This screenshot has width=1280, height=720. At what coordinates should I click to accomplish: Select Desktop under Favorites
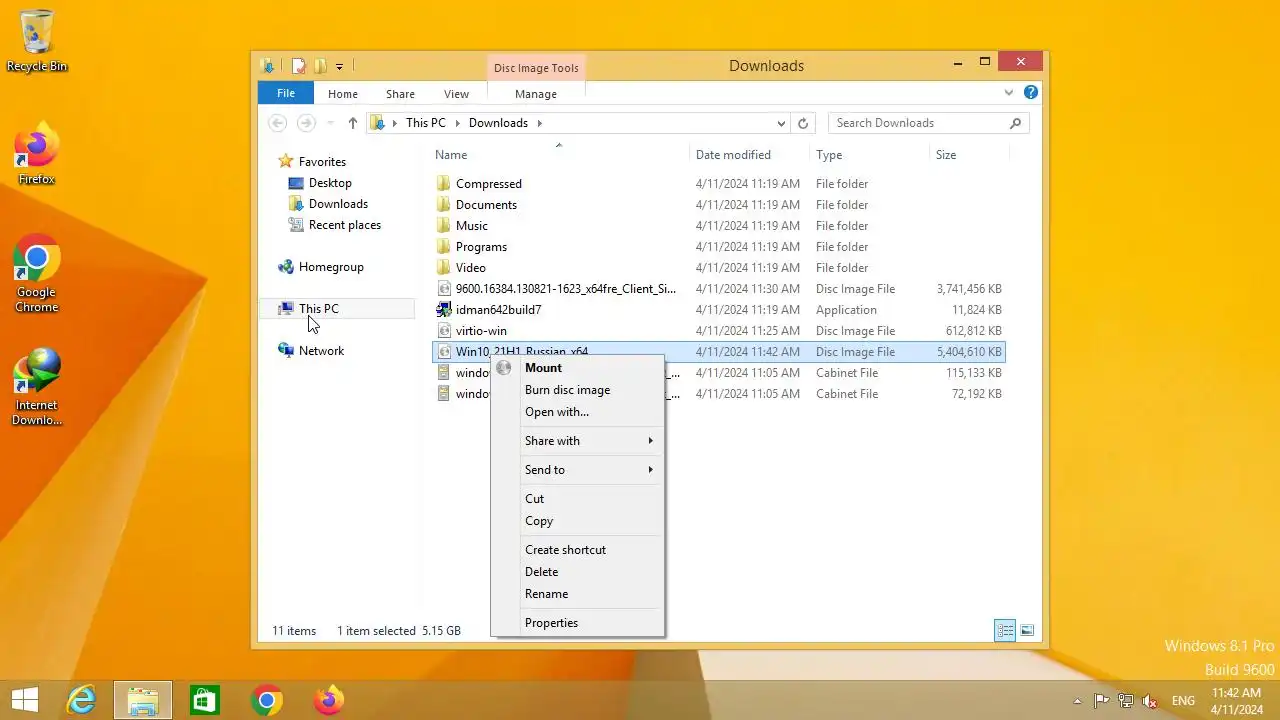coord(330,183)
